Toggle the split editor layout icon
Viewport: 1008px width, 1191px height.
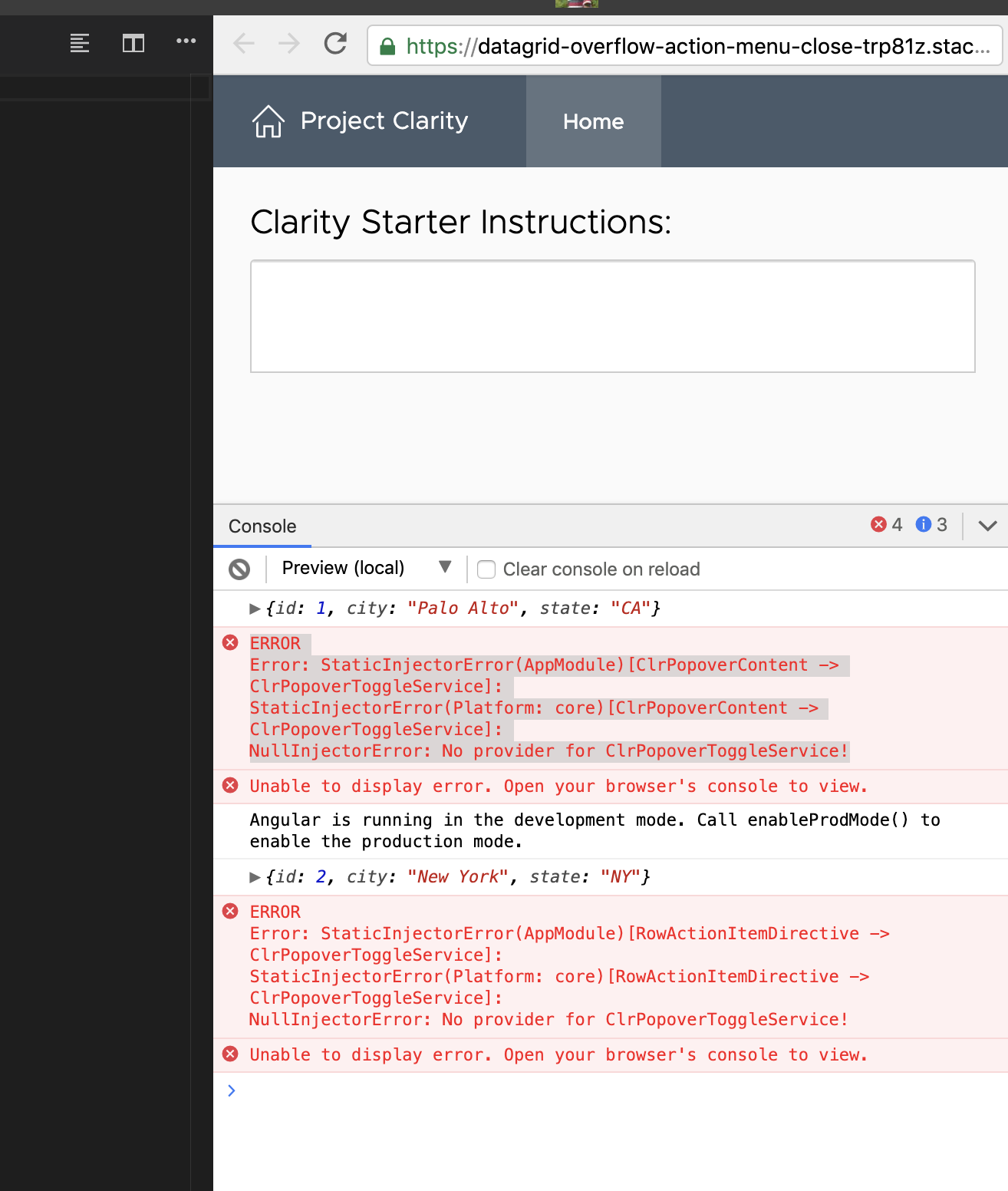pos(133,43)
